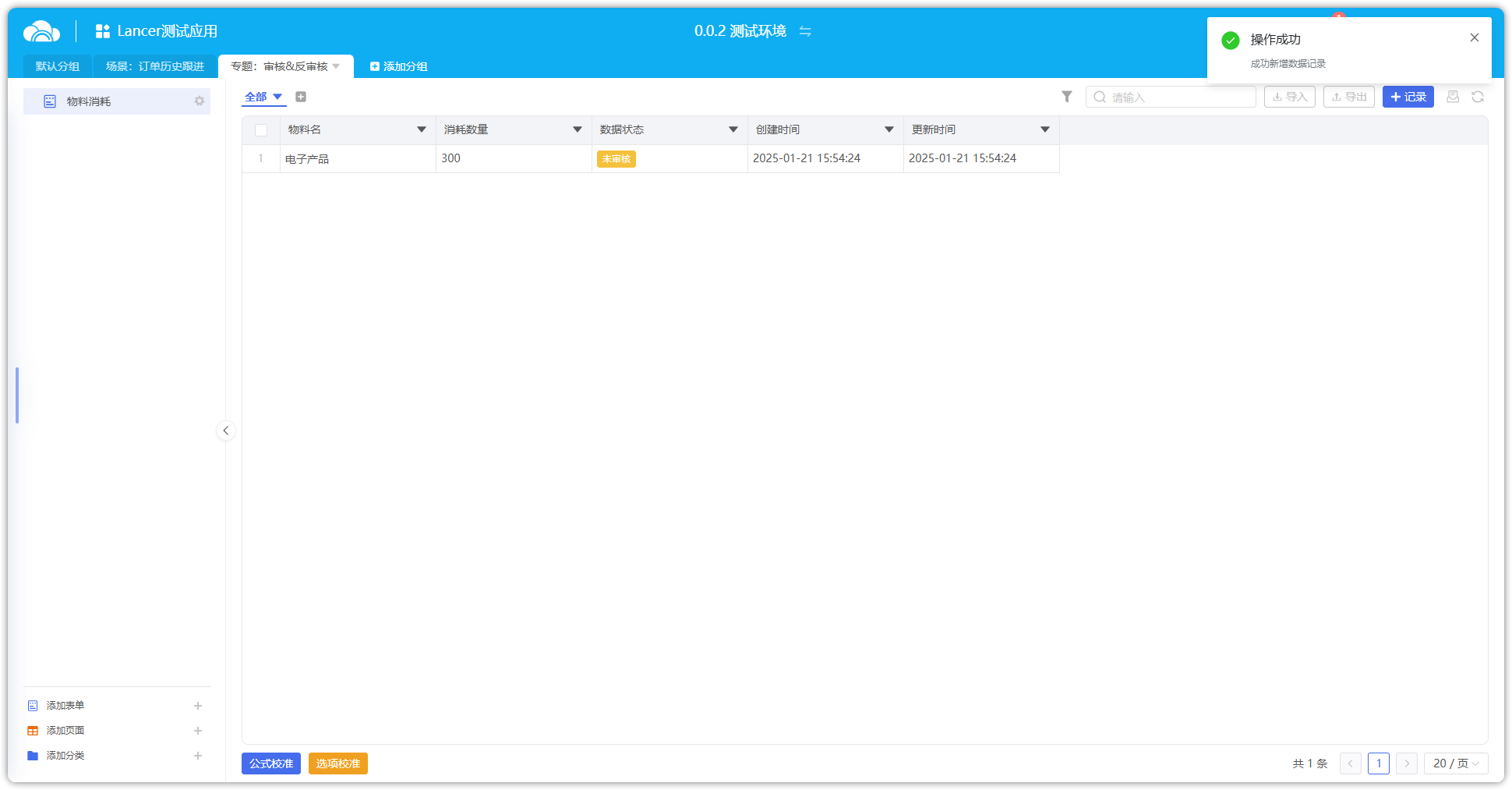
Task: Click the 300 quantity cell
Action: pos(514,158)
